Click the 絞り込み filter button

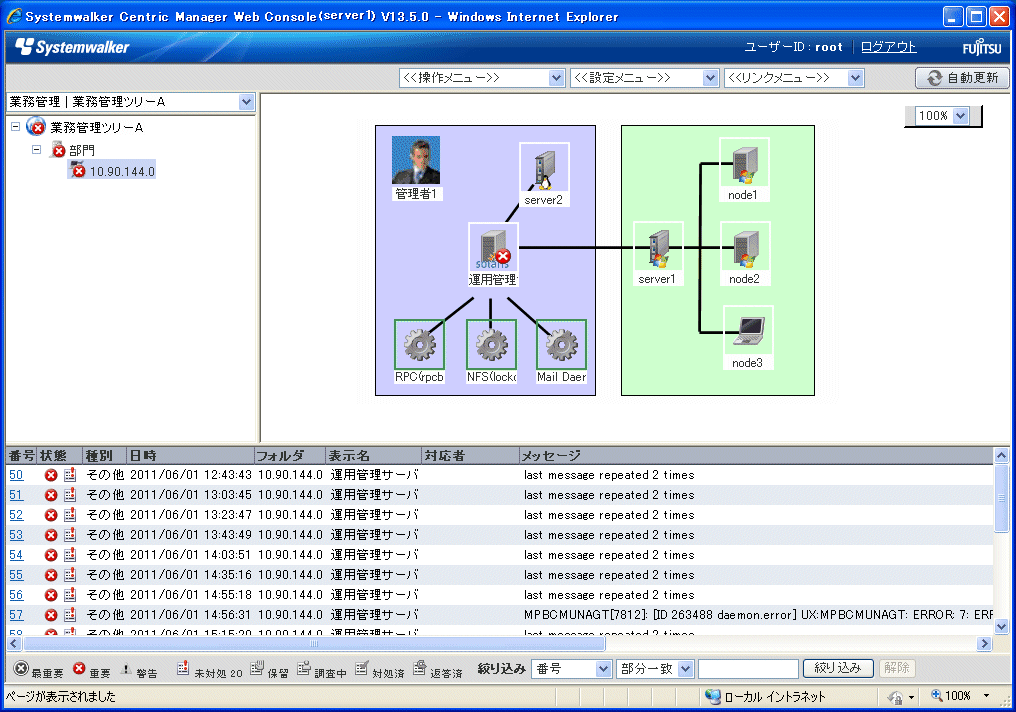tap(838, 668)
